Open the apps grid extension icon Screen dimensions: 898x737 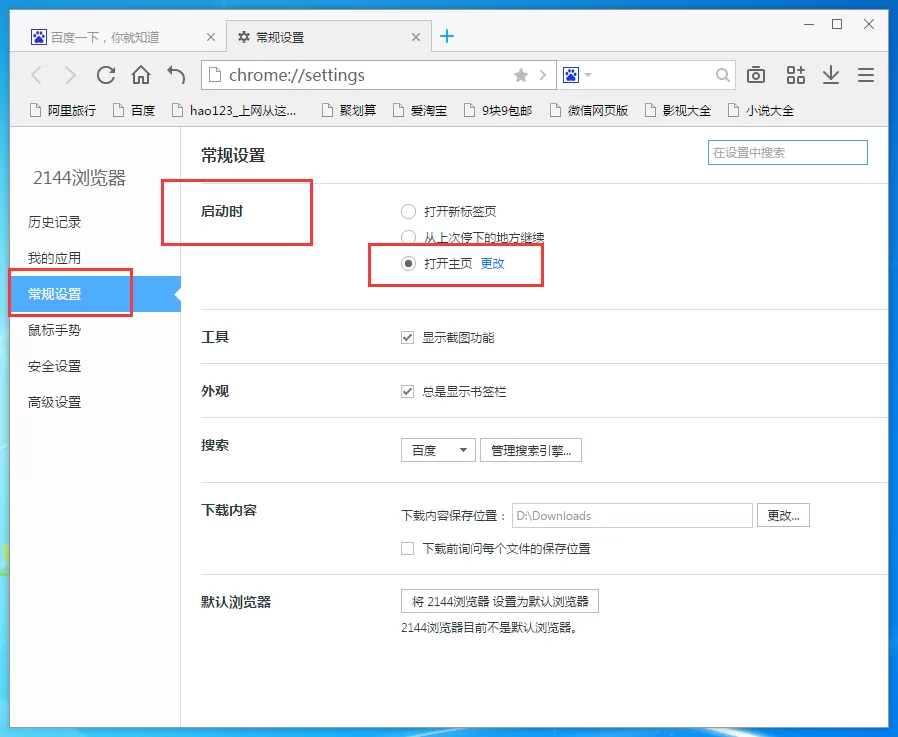pyautogui.click(x=795, y=75)
